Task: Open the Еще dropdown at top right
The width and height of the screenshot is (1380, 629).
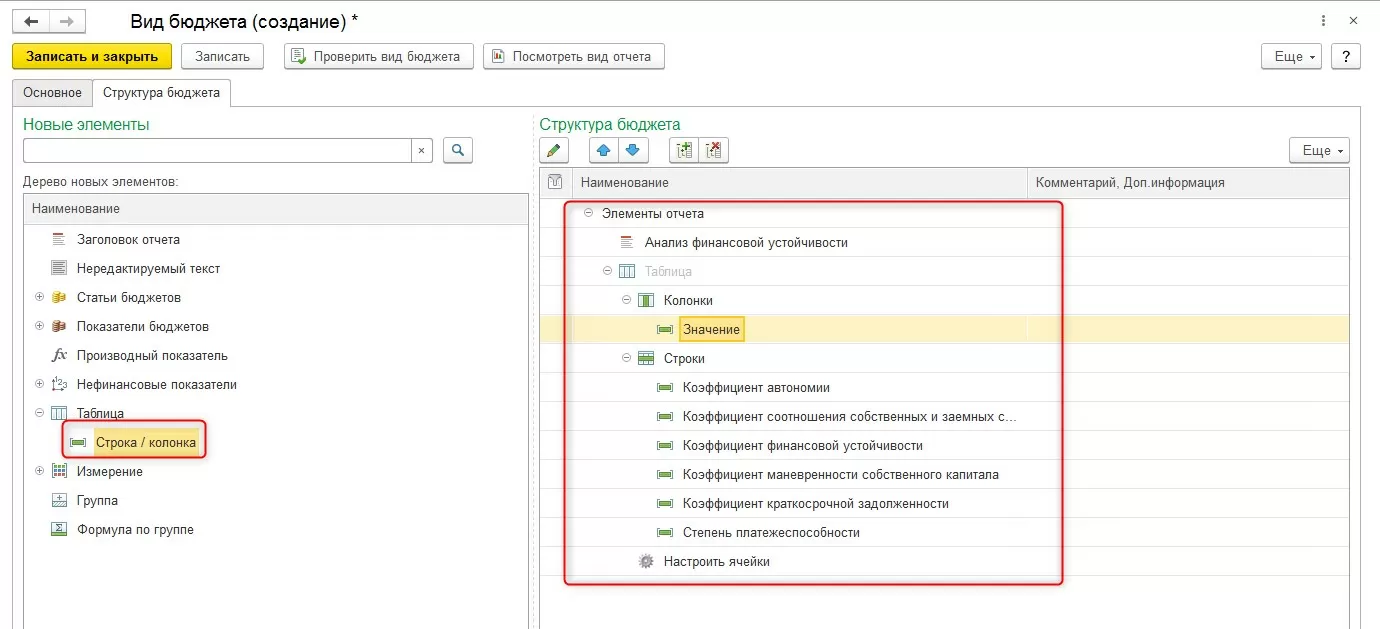Action: coord(1291,56)
